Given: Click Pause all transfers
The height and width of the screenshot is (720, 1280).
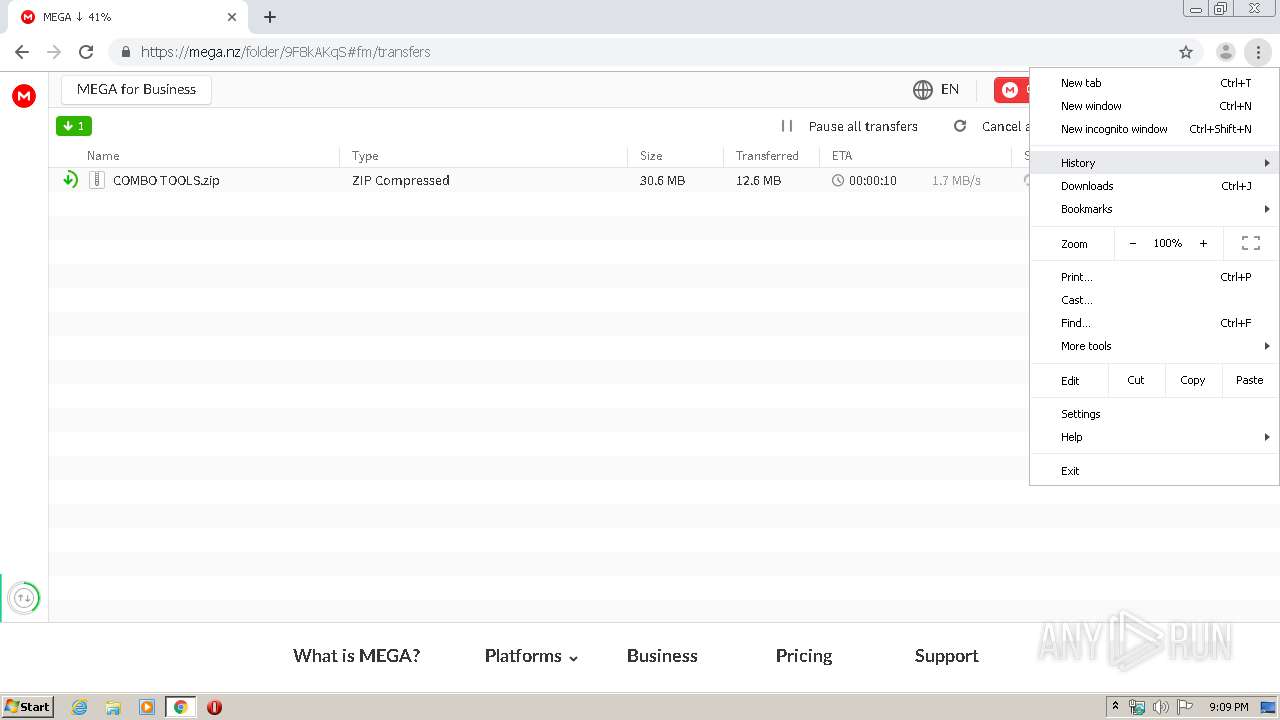Looking at the screenshot, I should [863, 126].
